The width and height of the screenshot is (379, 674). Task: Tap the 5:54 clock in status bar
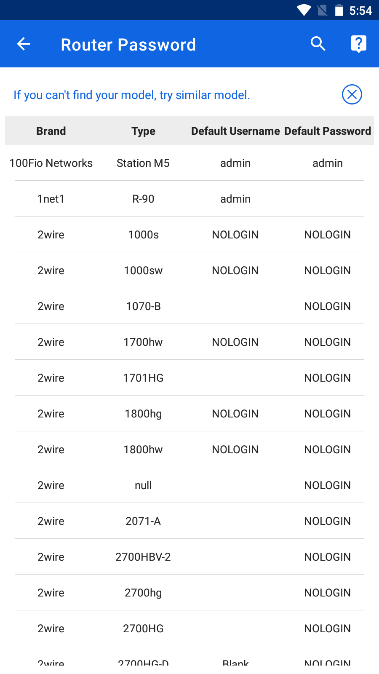(360, 10)
